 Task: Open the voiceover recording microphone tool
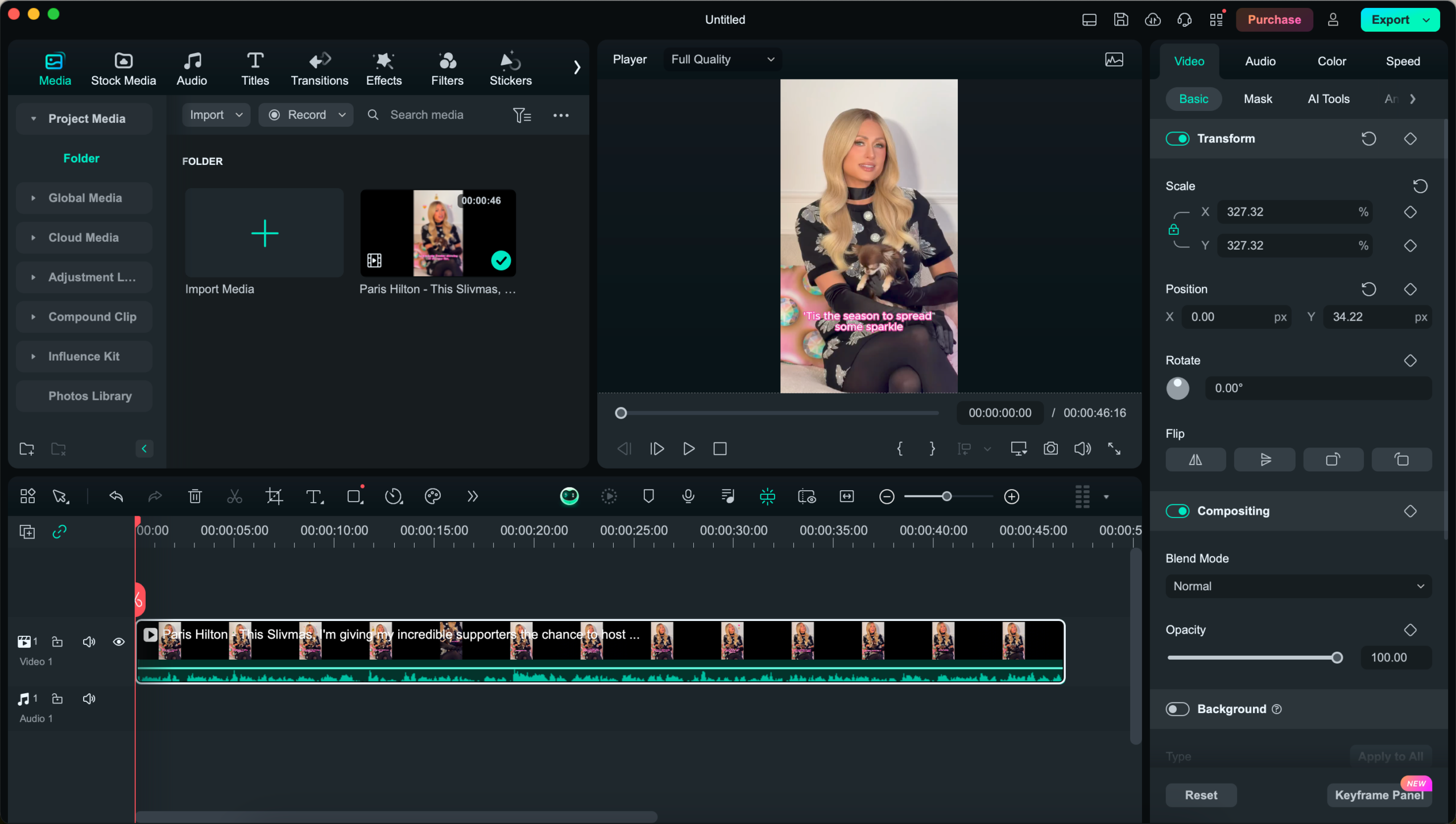[688, 496]
